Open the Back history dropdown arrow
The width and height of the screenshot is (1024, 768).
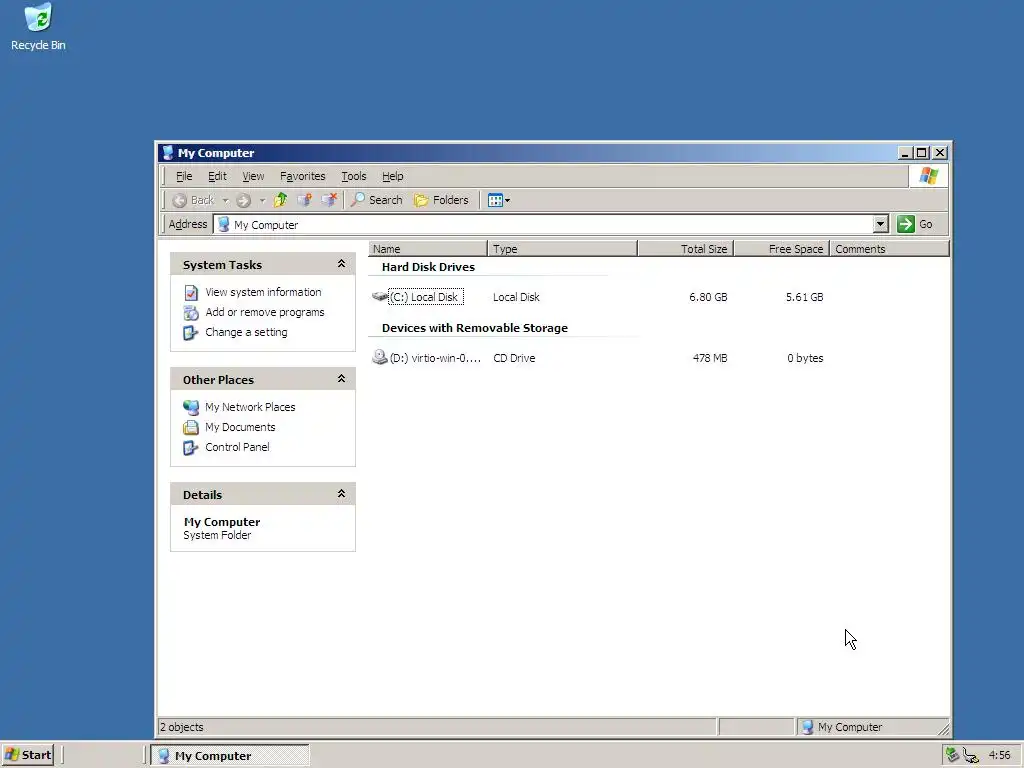[225, 200]
